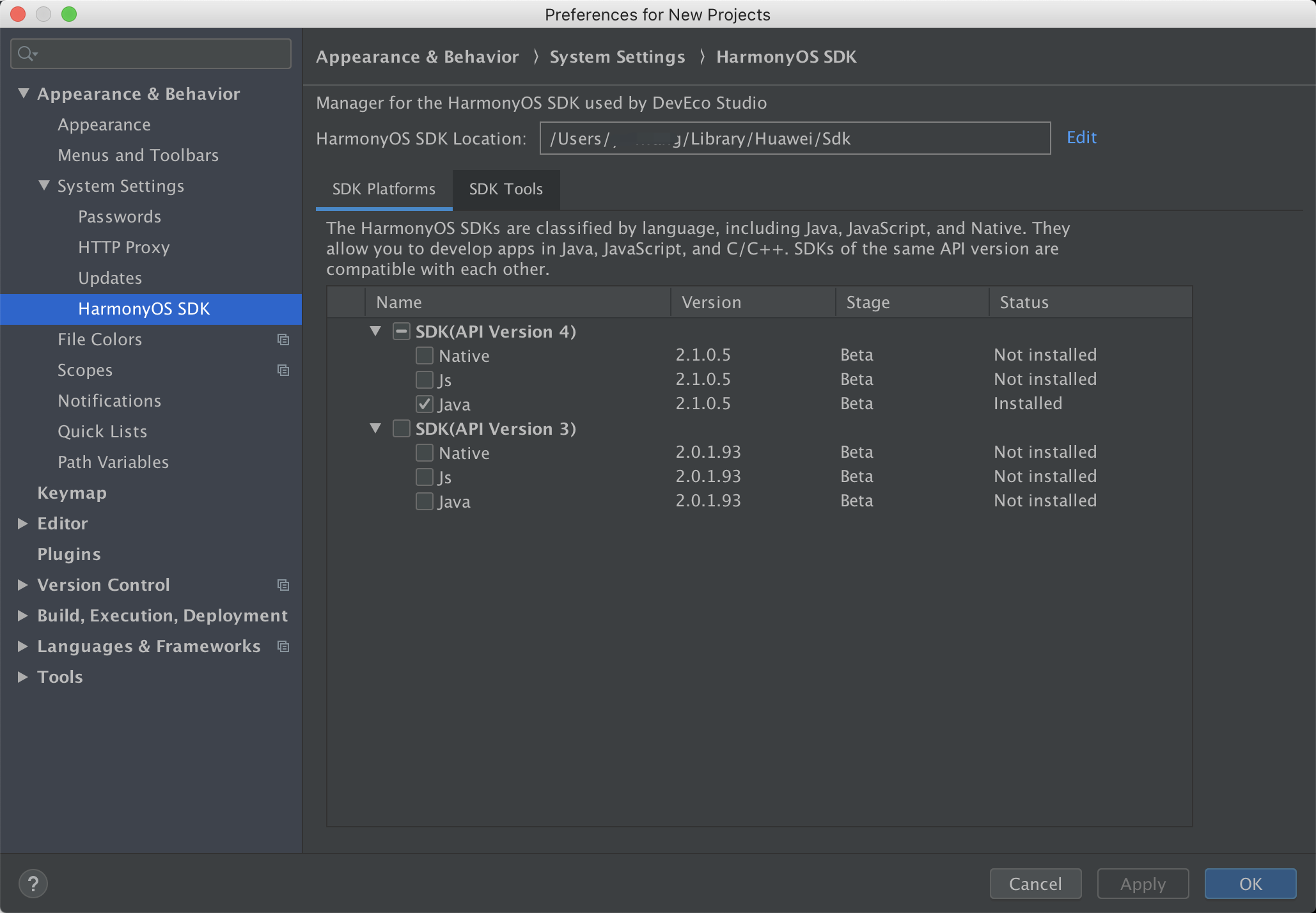
Task: Click project-level icon beside Scopes
Action: pos(283,370)
